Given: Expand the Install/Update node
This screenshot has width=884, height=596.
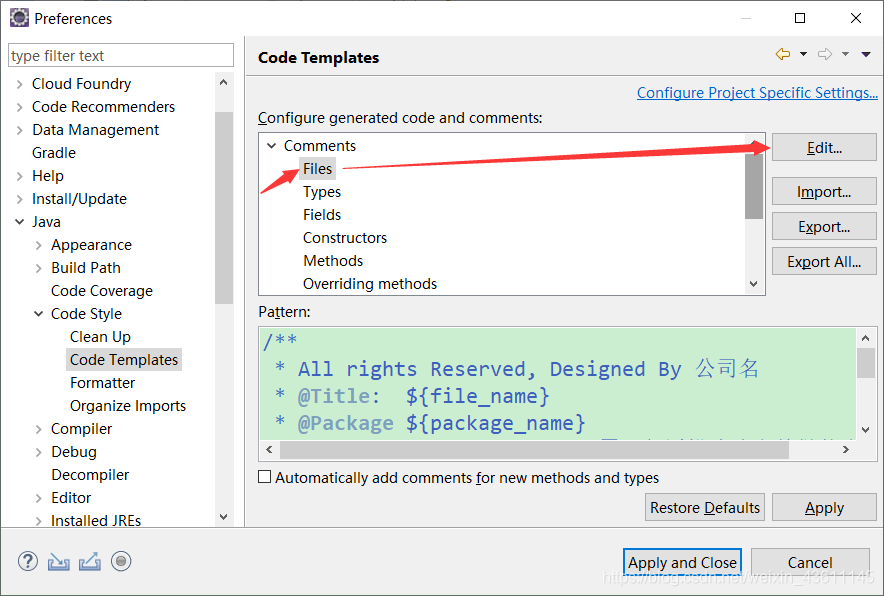Looking at the screenshot, I should click(x=20, y=199).
